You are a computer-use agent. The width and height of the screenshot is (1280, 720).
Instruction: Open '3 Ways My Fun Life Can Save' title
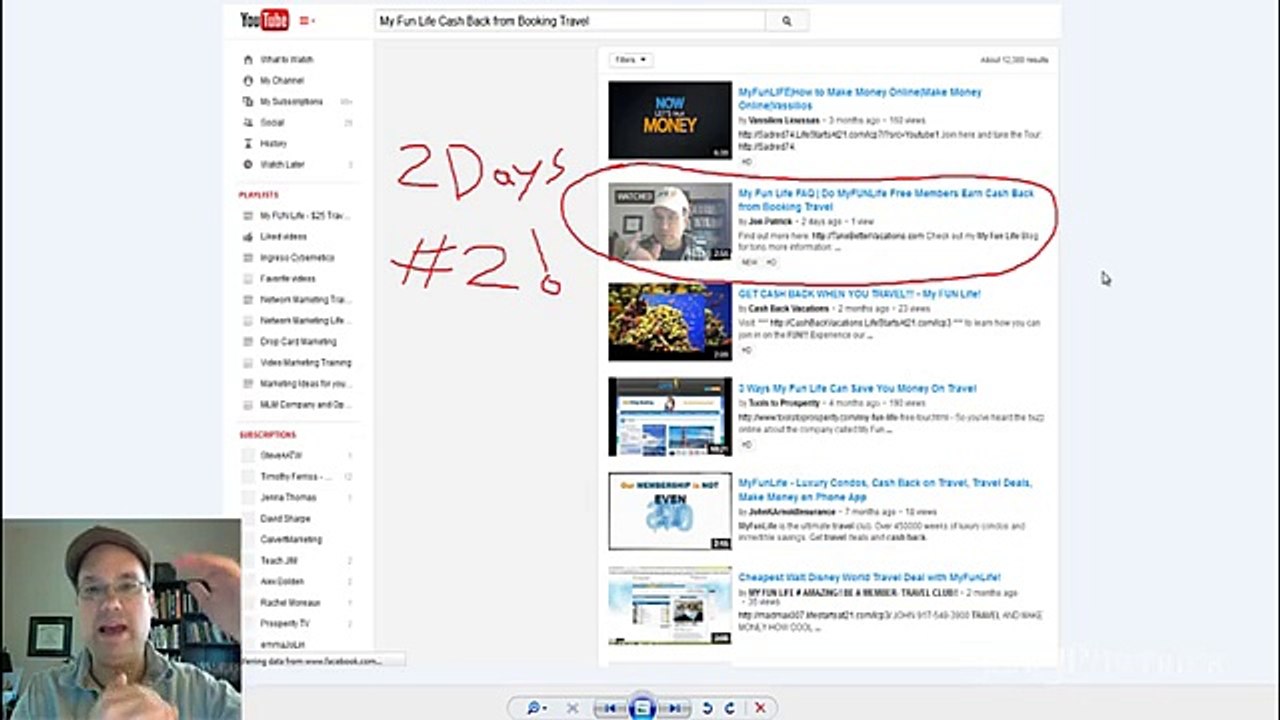point(857,388)
